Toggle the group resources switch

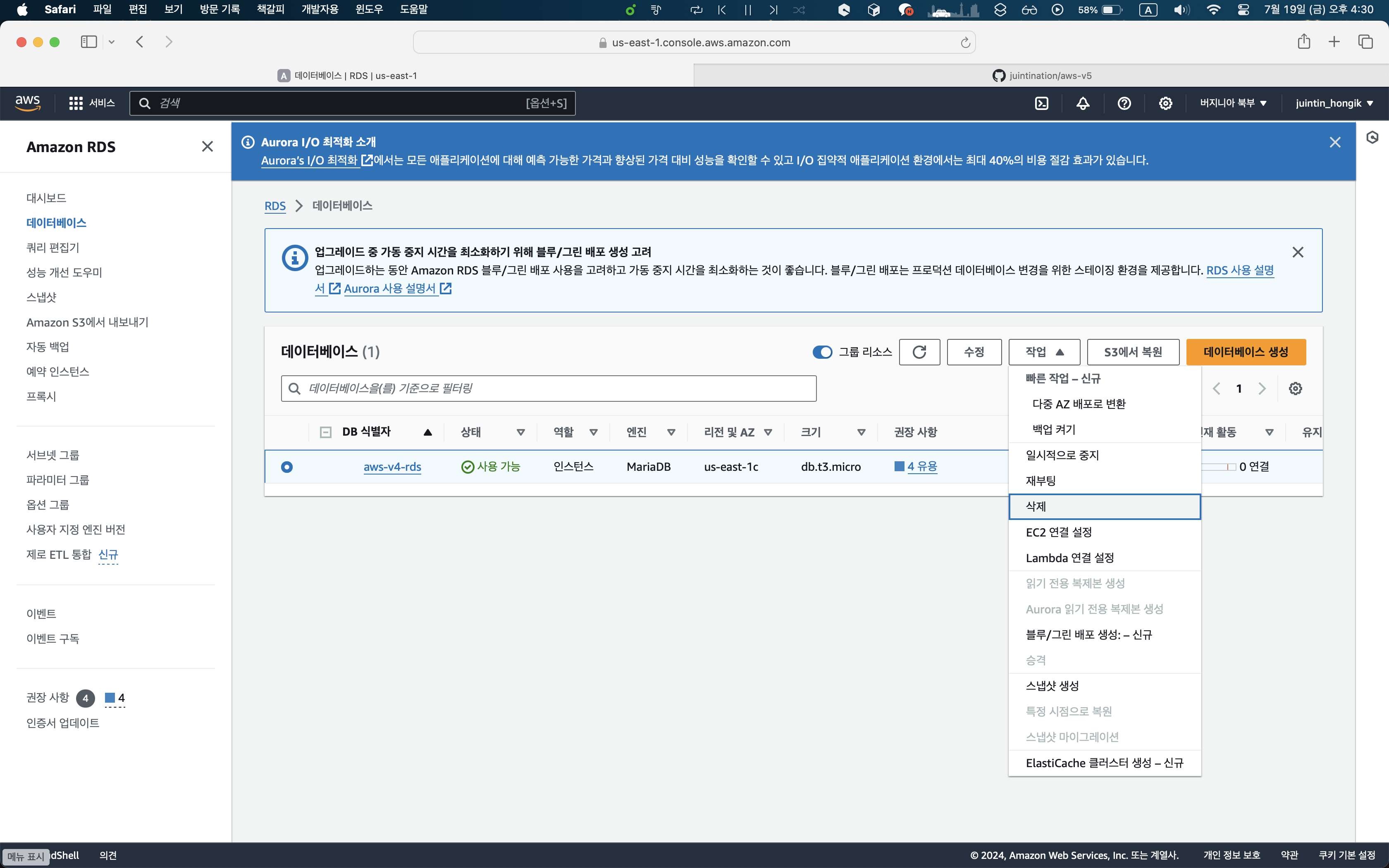[x=822, y=352]
